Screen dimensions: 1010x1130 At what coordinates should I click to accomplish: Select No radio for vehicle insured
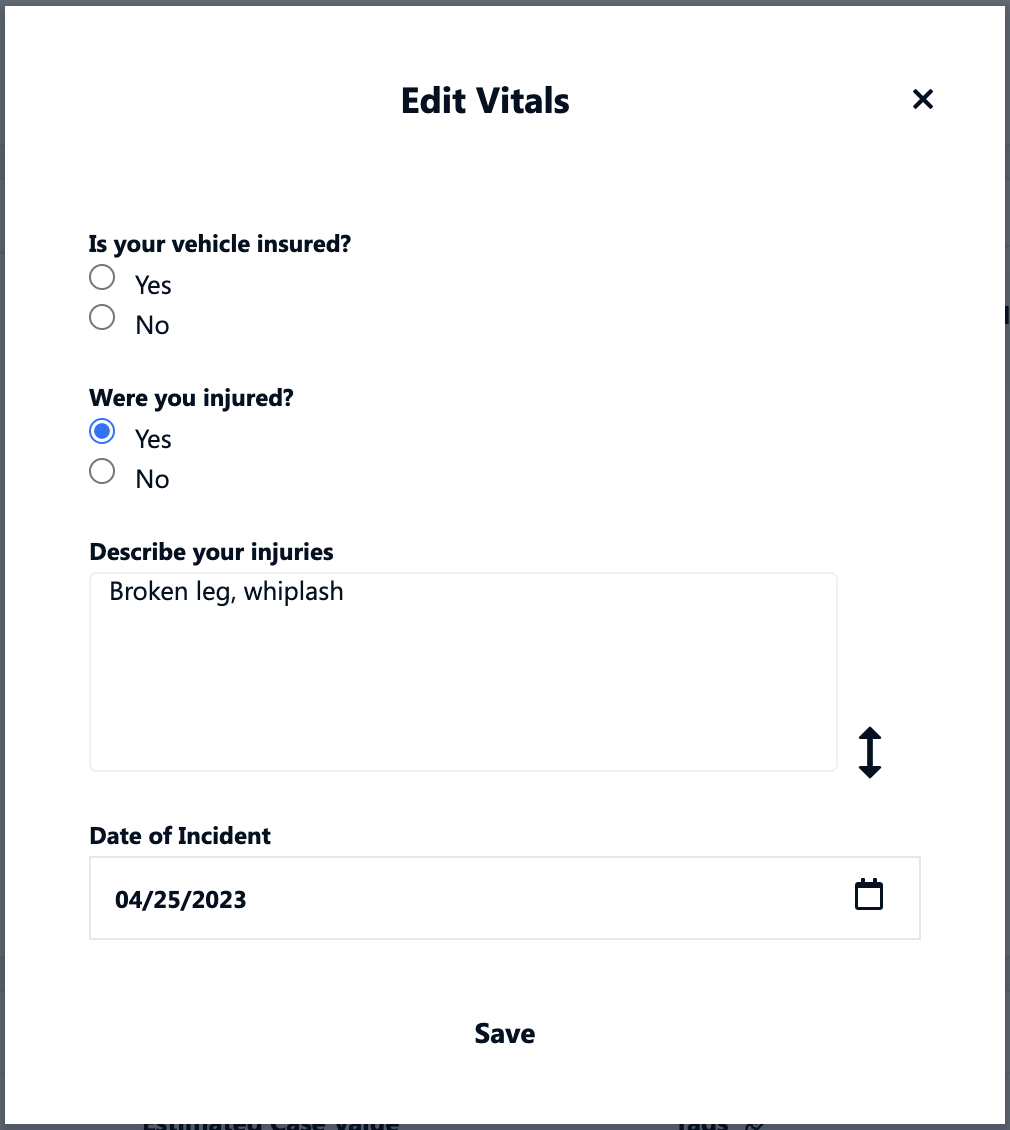pos(102,317)
